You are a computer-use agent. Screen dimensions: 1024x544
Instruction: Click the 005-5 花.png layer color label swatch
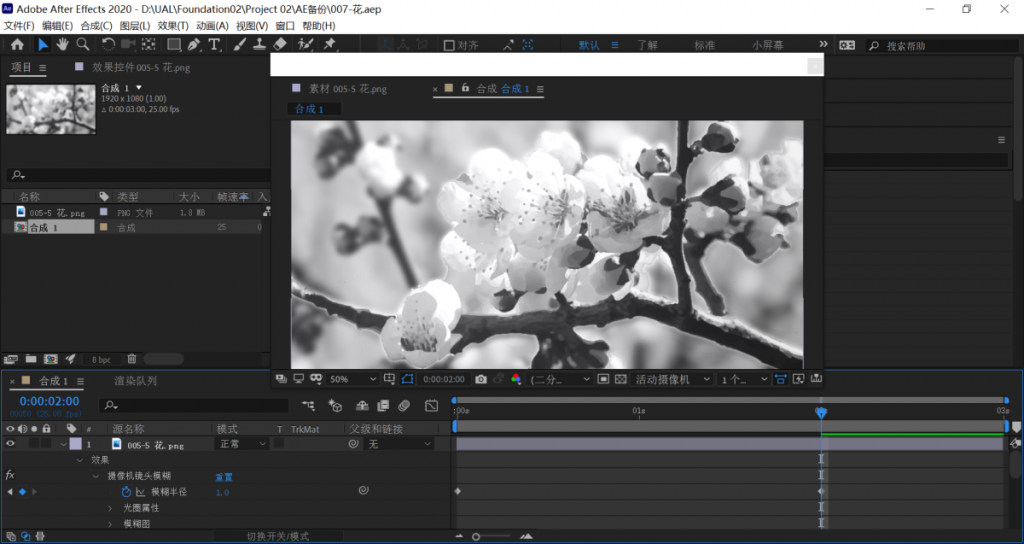click(x=76, y=443)
